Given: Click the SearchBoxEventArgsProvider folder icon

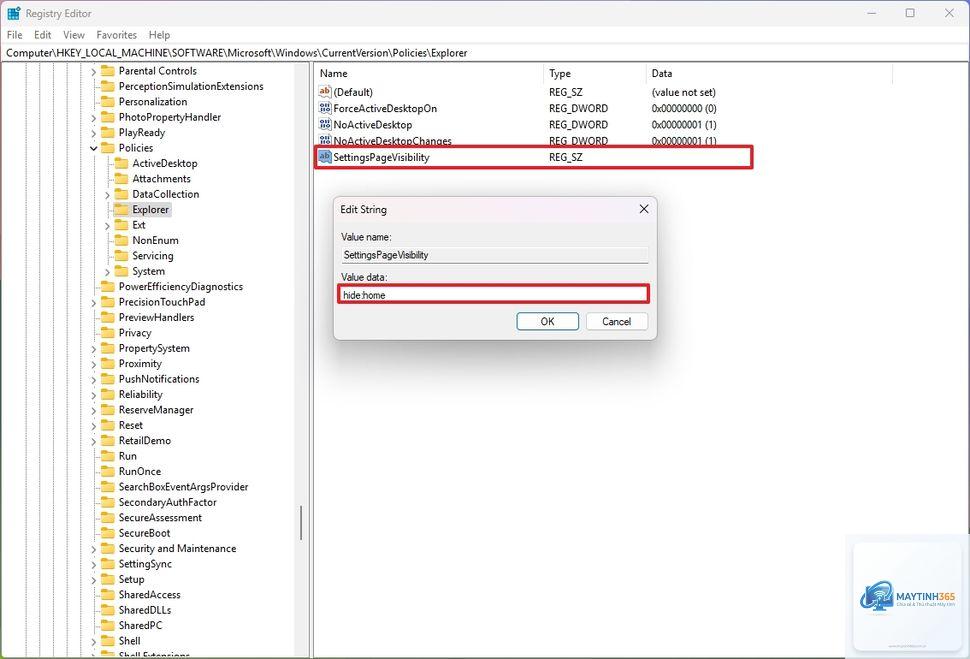Looking at the screenshot, I should coord(108,487).
